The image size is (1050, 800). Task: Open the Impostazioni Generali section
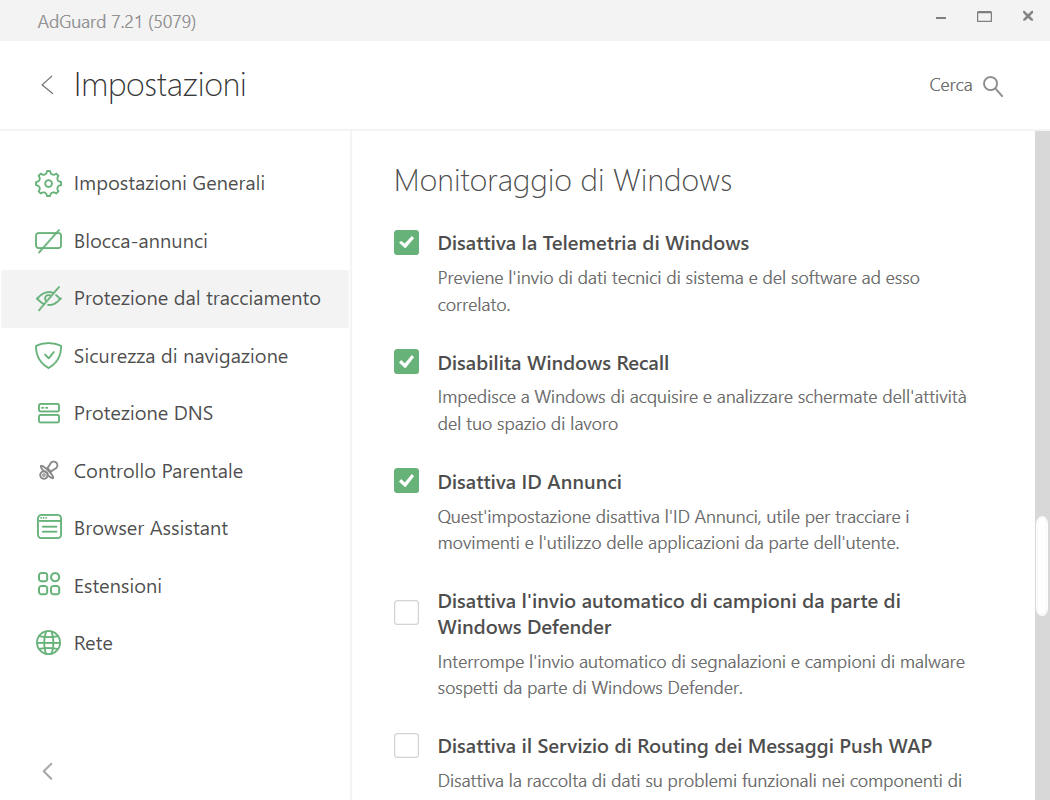coord(175,183)
